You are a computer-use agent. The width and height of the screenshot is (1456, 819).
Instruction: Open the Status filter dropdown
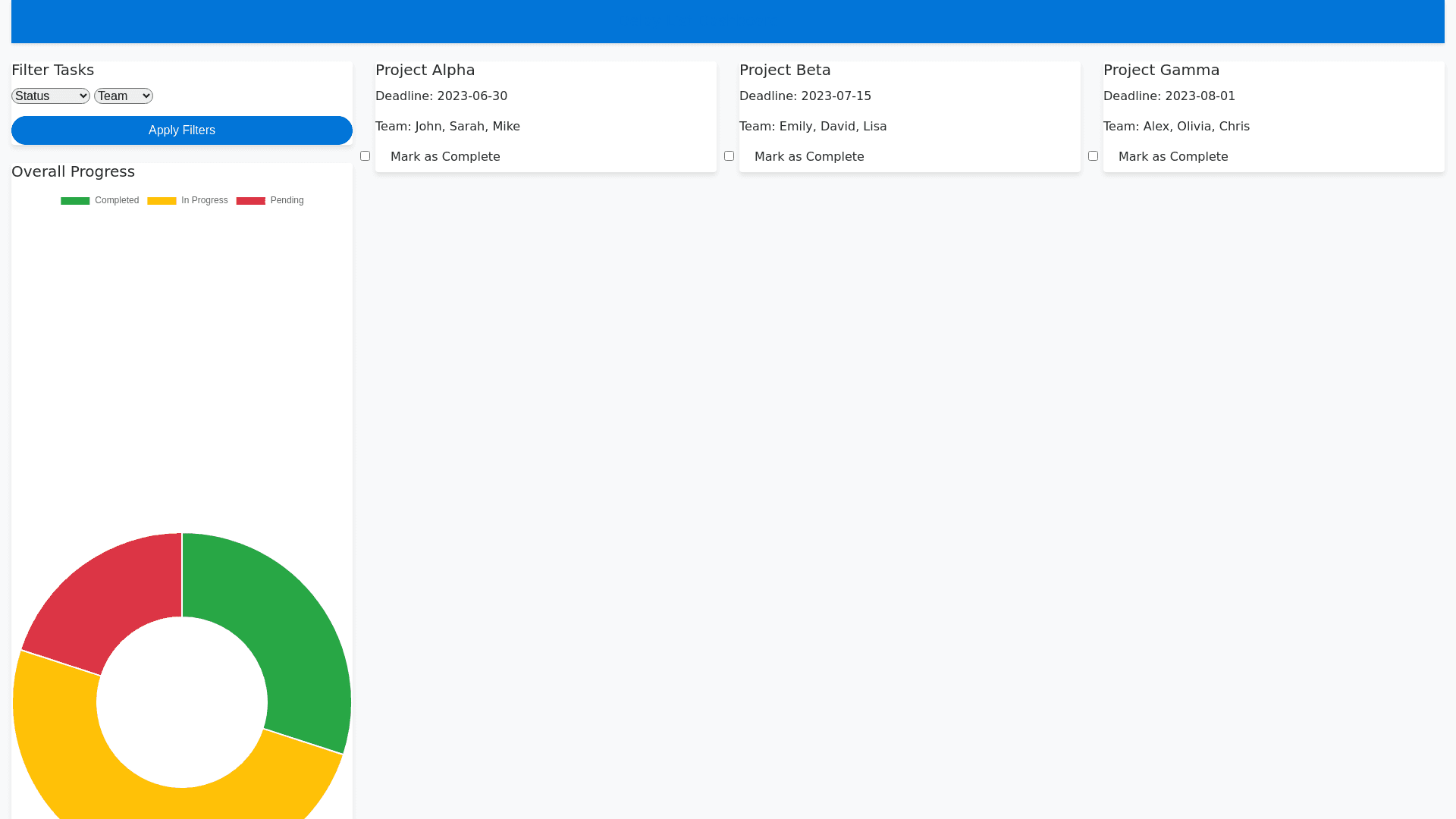coord(51,96)
